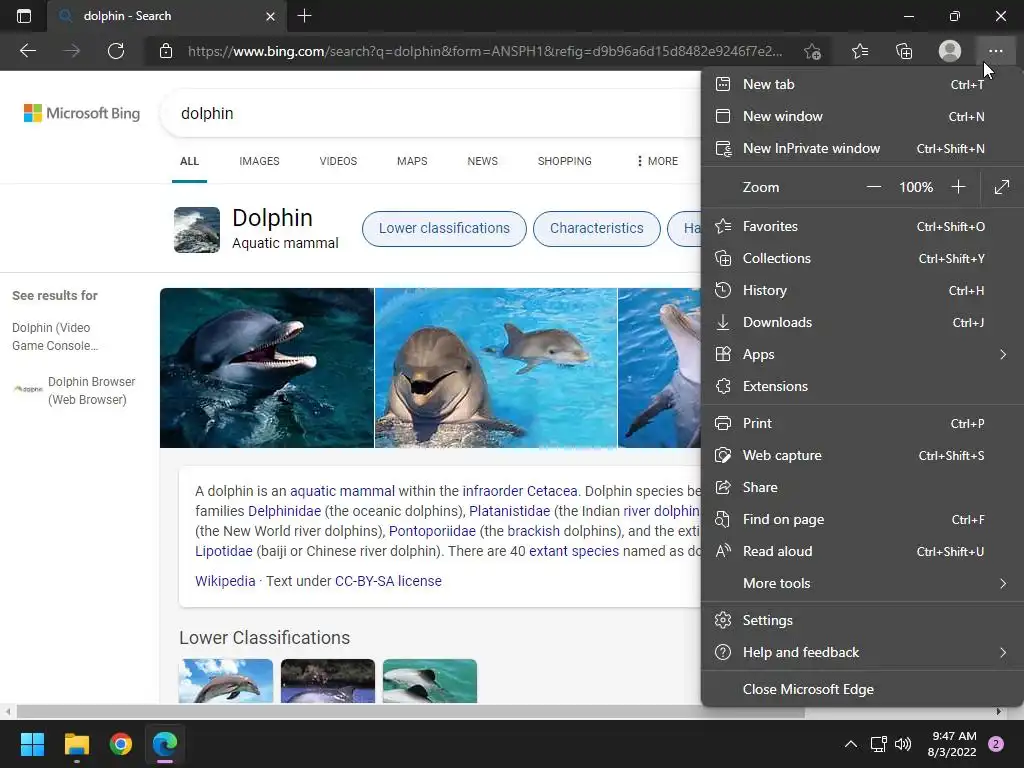Switch to the MAPS tab
Image resolution: width=1024 pixels, height=768 pixels.
[412, 161]
